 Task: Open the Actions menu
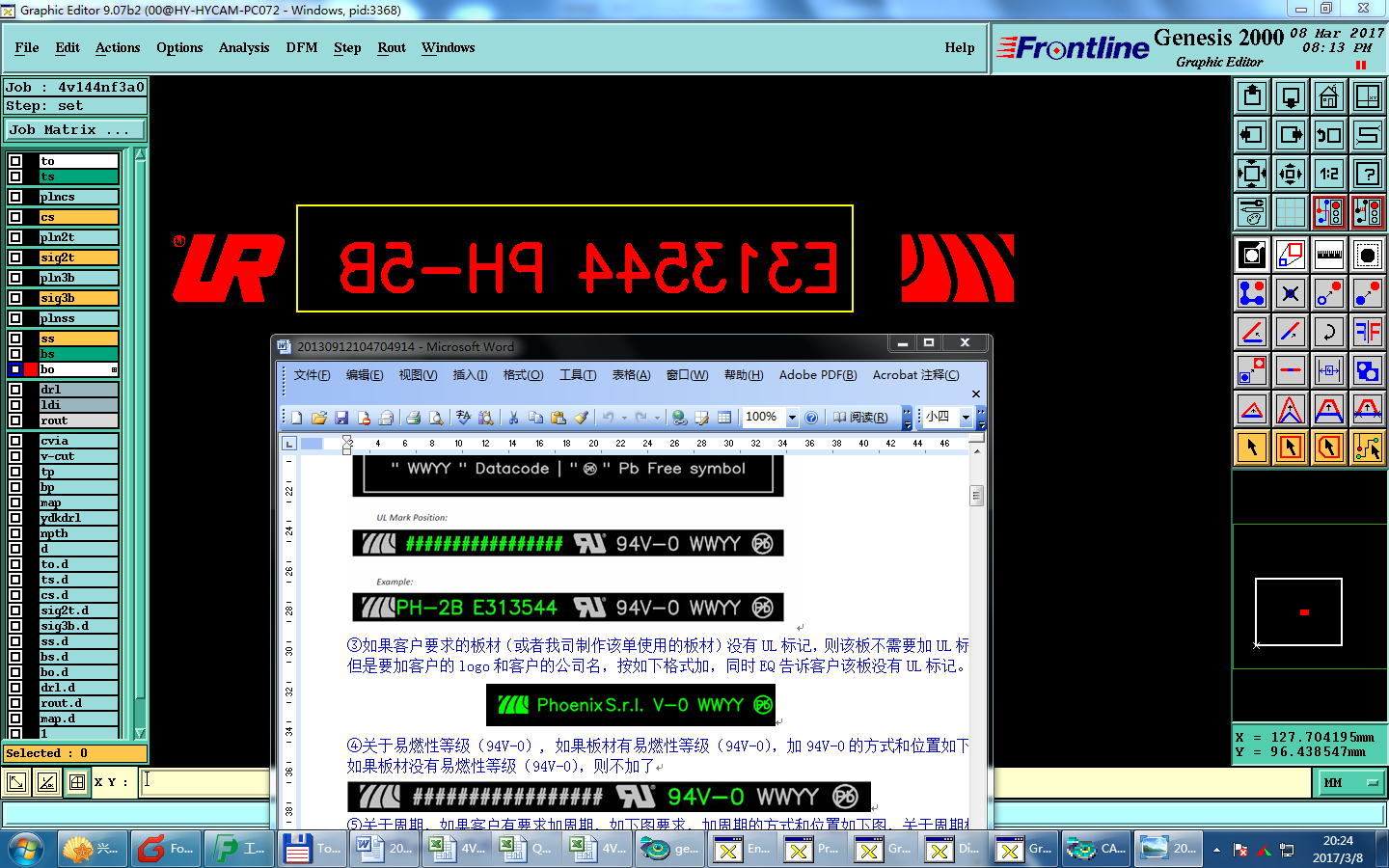[x=118, y=47]
